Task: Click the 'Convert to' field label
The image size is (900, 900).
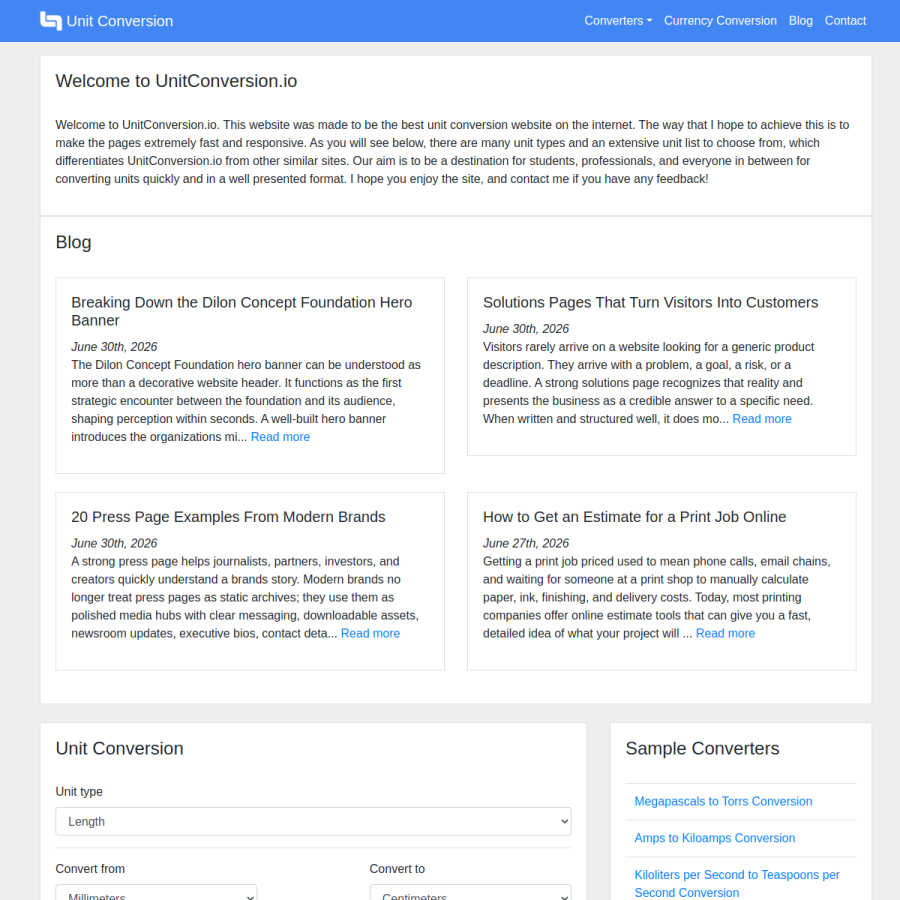Action: tap(397, 869)
